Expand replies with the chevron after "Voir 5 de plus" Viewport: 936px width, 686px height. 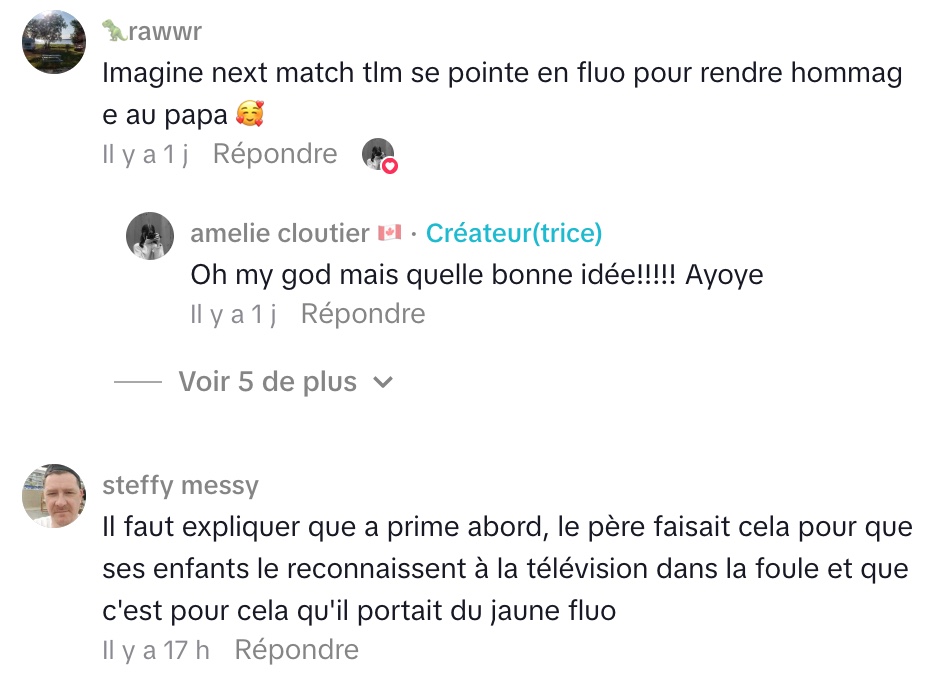click(x=382, y=382)
